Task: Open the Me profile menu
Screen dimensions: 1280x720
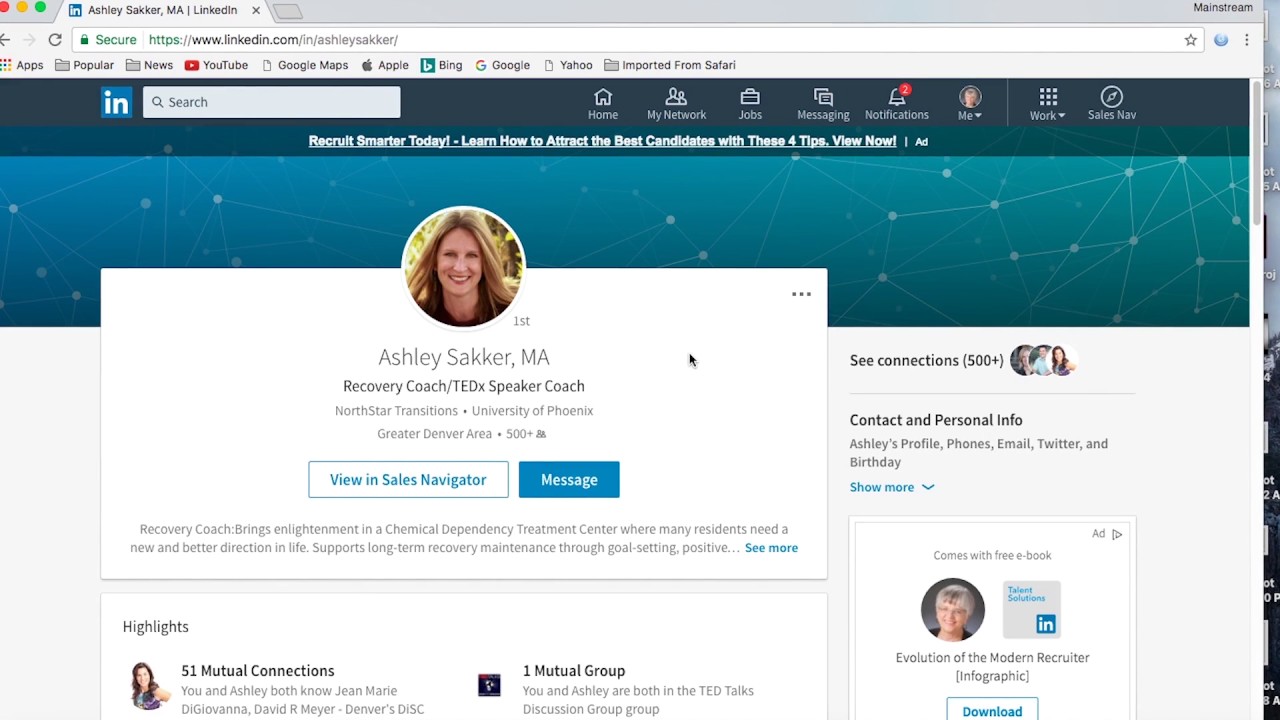Action: [x=970, y=103]
